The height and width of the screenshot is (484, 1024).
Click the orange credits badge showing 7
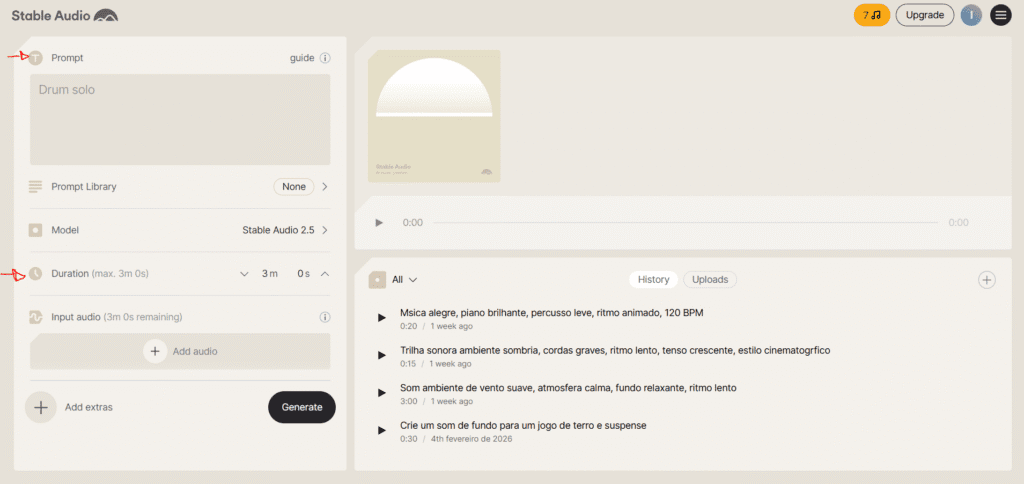[x=871, y=15]
